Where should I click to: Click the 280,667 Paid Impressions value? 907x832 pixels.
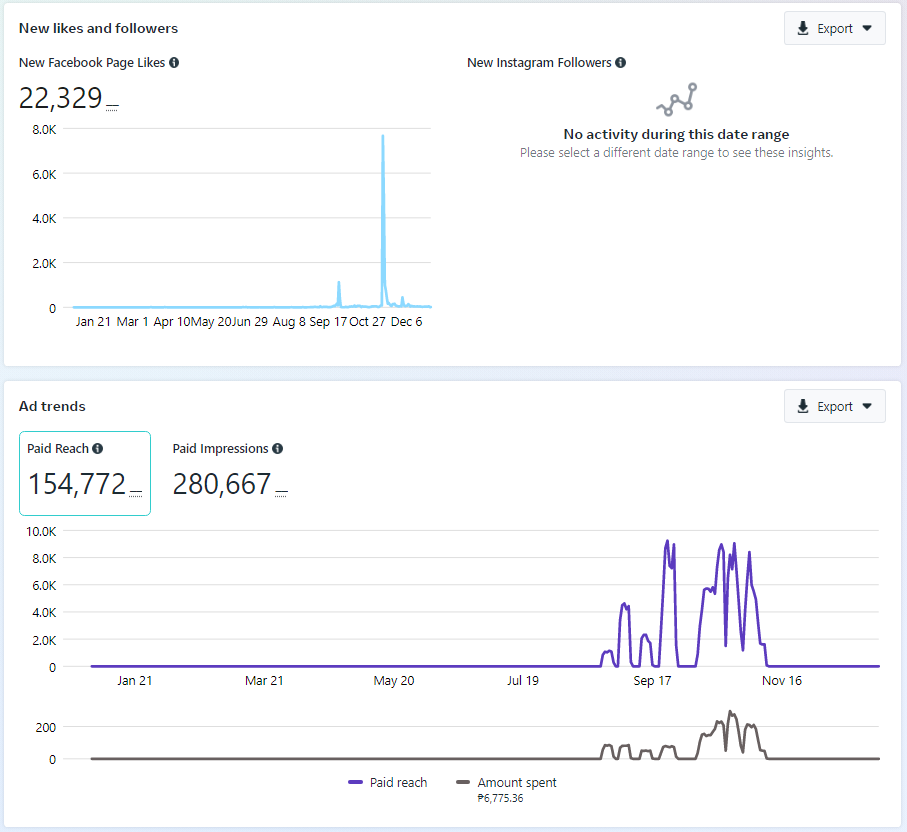pyautogui.click(x=222, y=485)
